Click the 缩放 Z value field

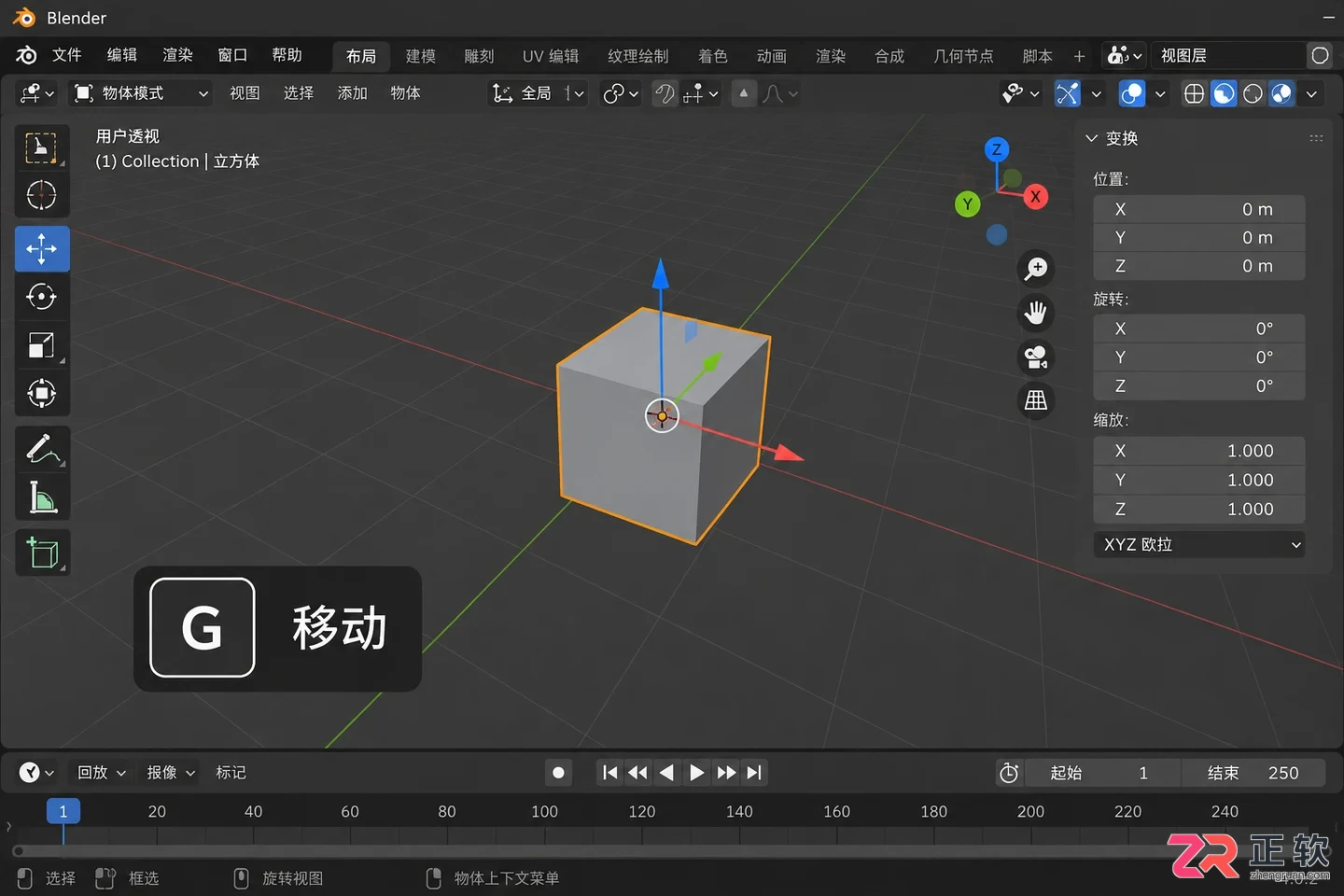click(x=1199, y=510)
